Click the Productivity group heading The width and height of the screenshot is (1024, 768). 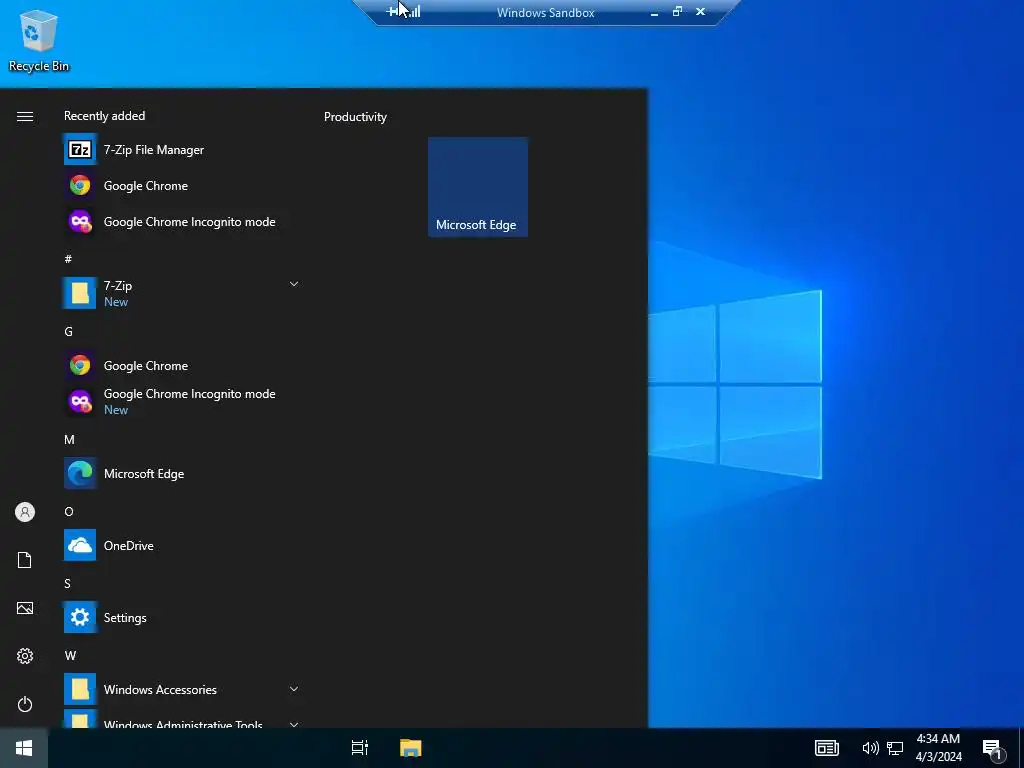(355, 117)
